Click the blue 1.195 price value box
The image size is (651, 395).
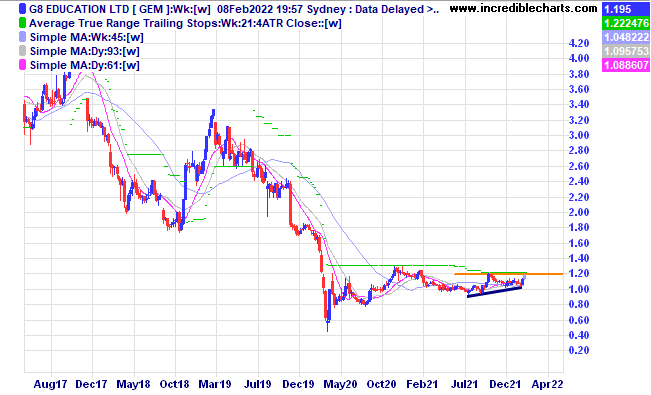coord(626,9)
